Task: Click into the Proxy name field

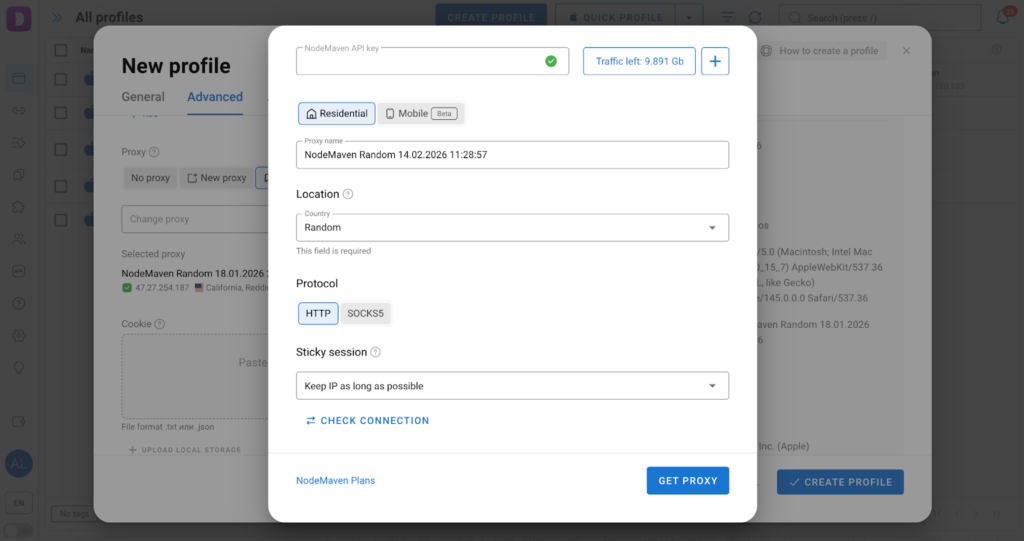Action: point(512,155)
